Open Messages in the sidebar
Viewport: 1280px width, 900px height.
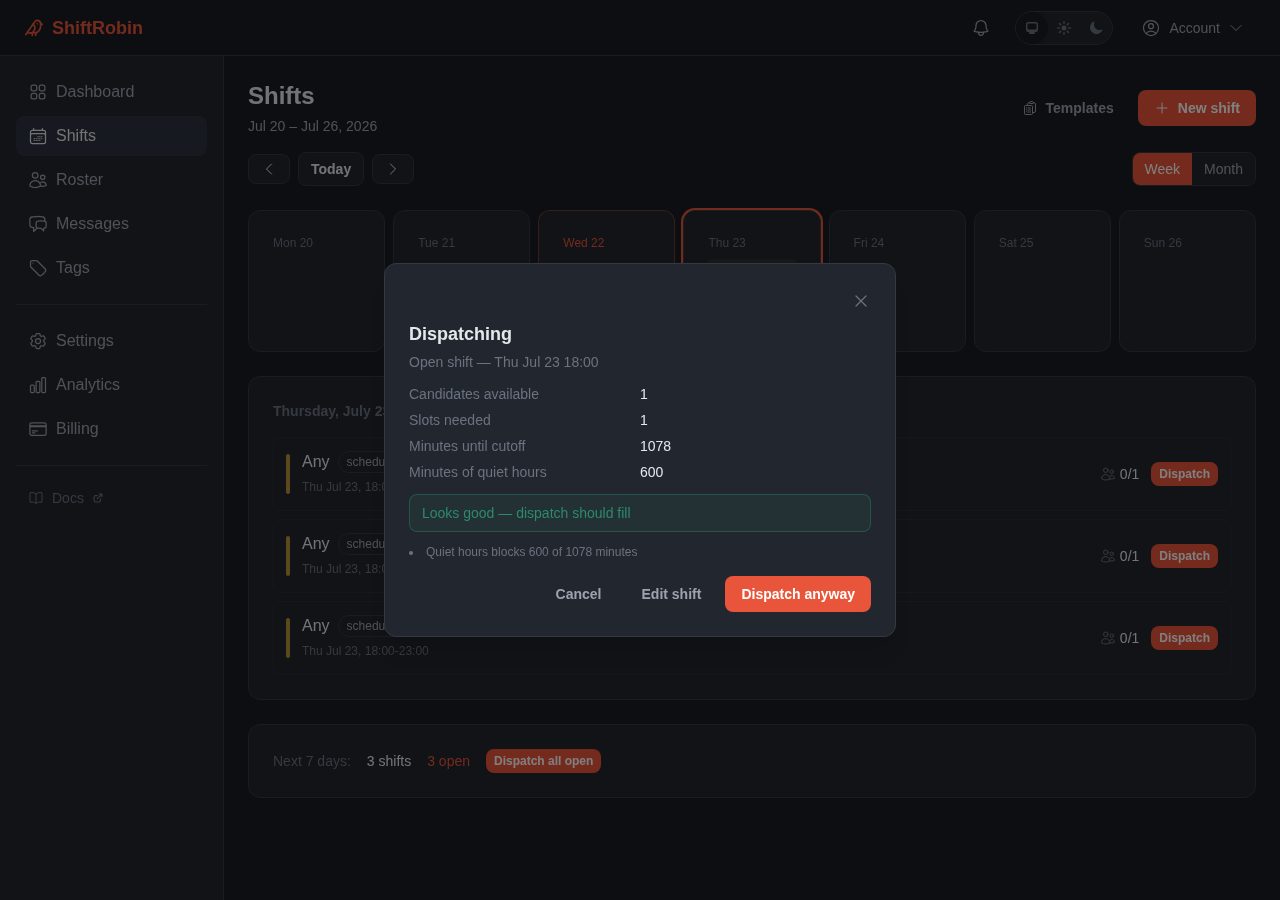coord(111,224)
